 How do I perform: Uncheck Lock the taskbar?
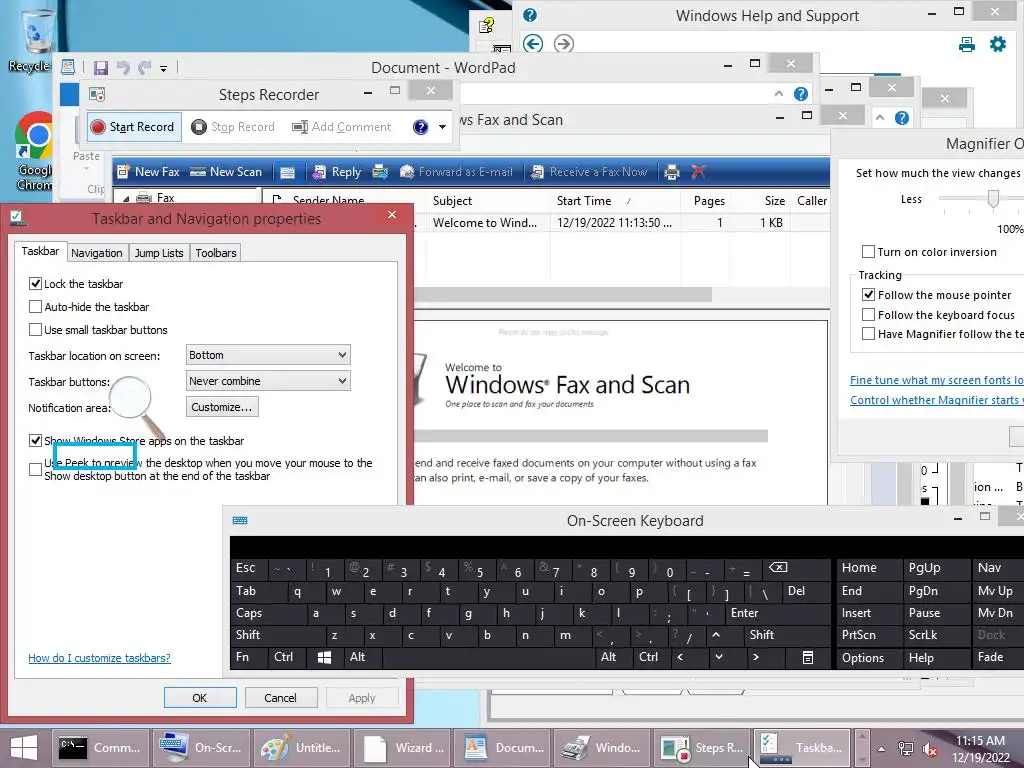coord(35,283)
